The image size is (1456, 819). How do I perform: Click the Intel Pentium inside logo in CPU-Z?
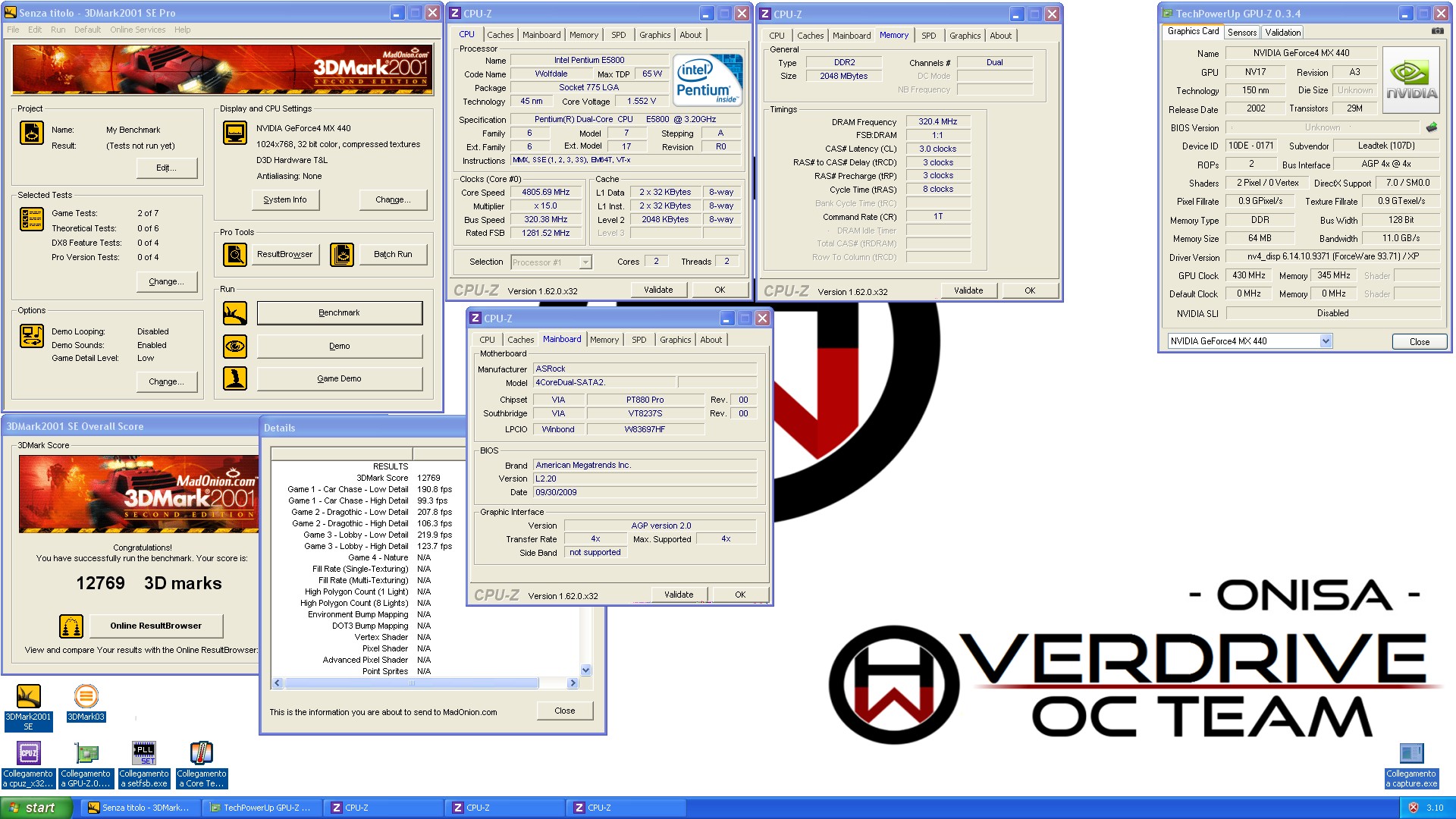(x=708, y=80)
